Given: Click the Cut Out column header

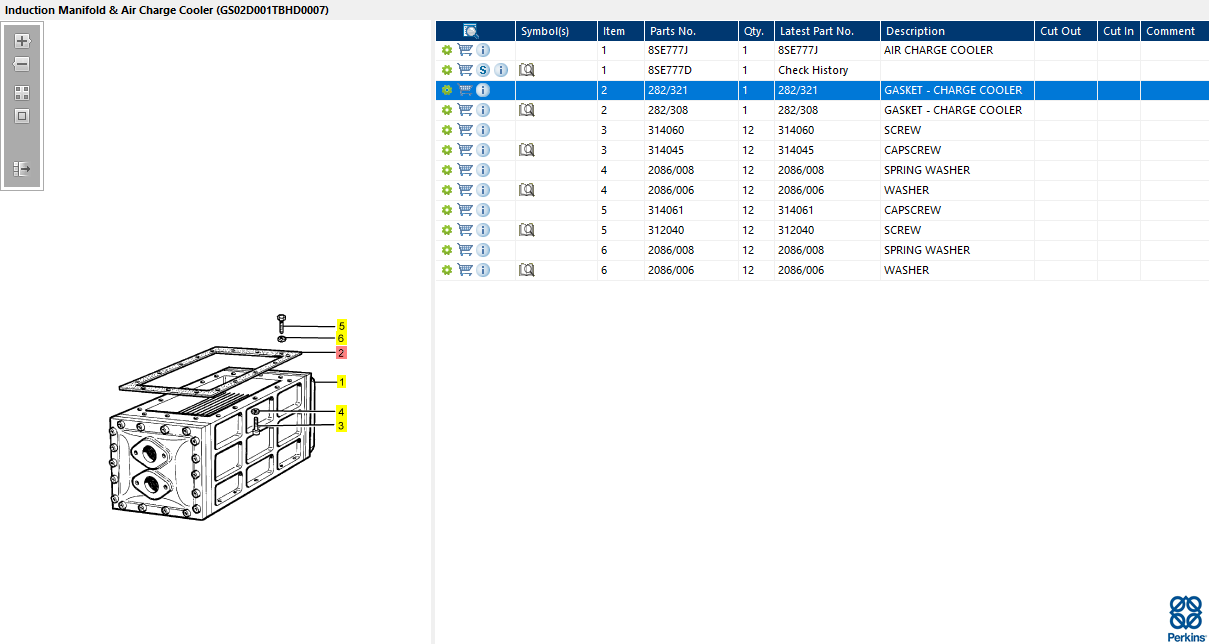Looking at the screenshot, I should (1066, 31).
